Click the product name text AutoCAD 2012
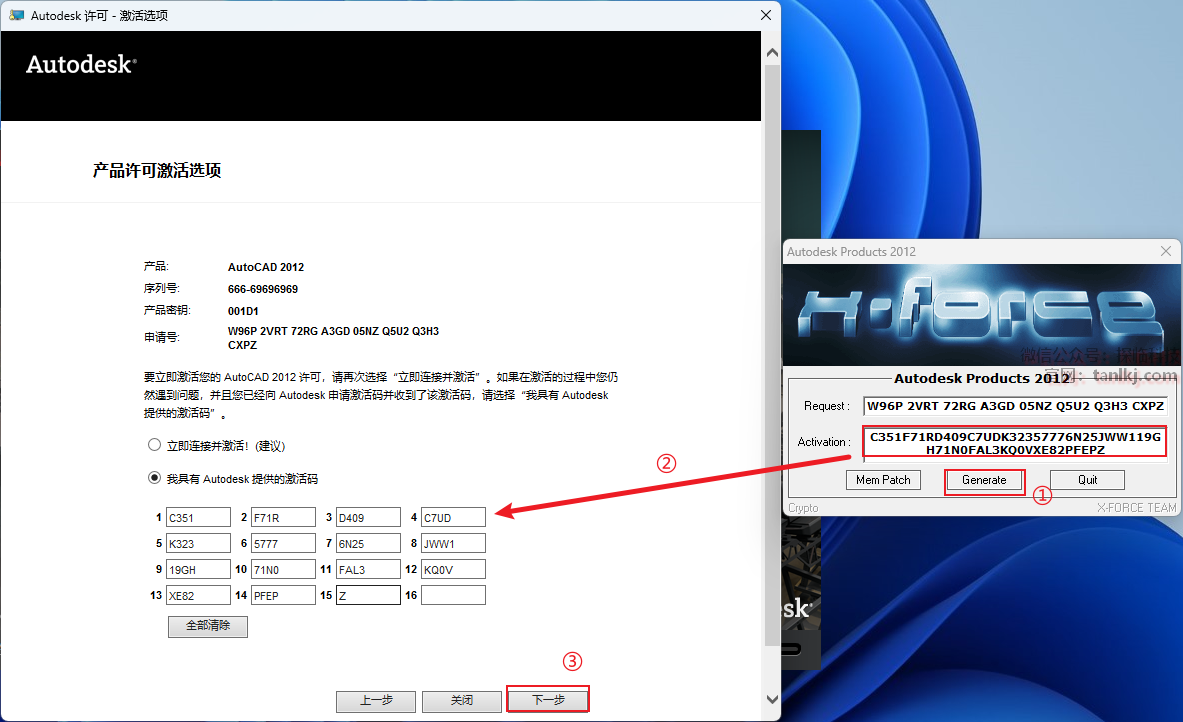Image resolution: width=1183 pixels, height=722 pixels. point(266,267)
